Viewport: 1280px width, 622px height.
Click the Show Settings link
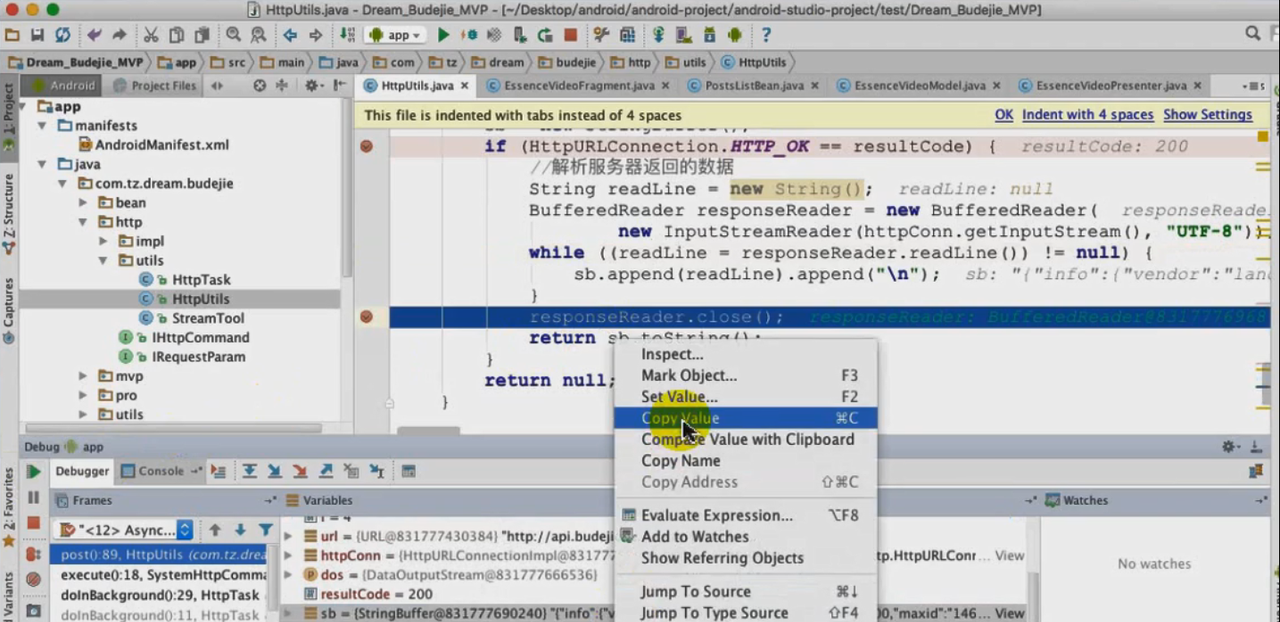click(1207, 115)
